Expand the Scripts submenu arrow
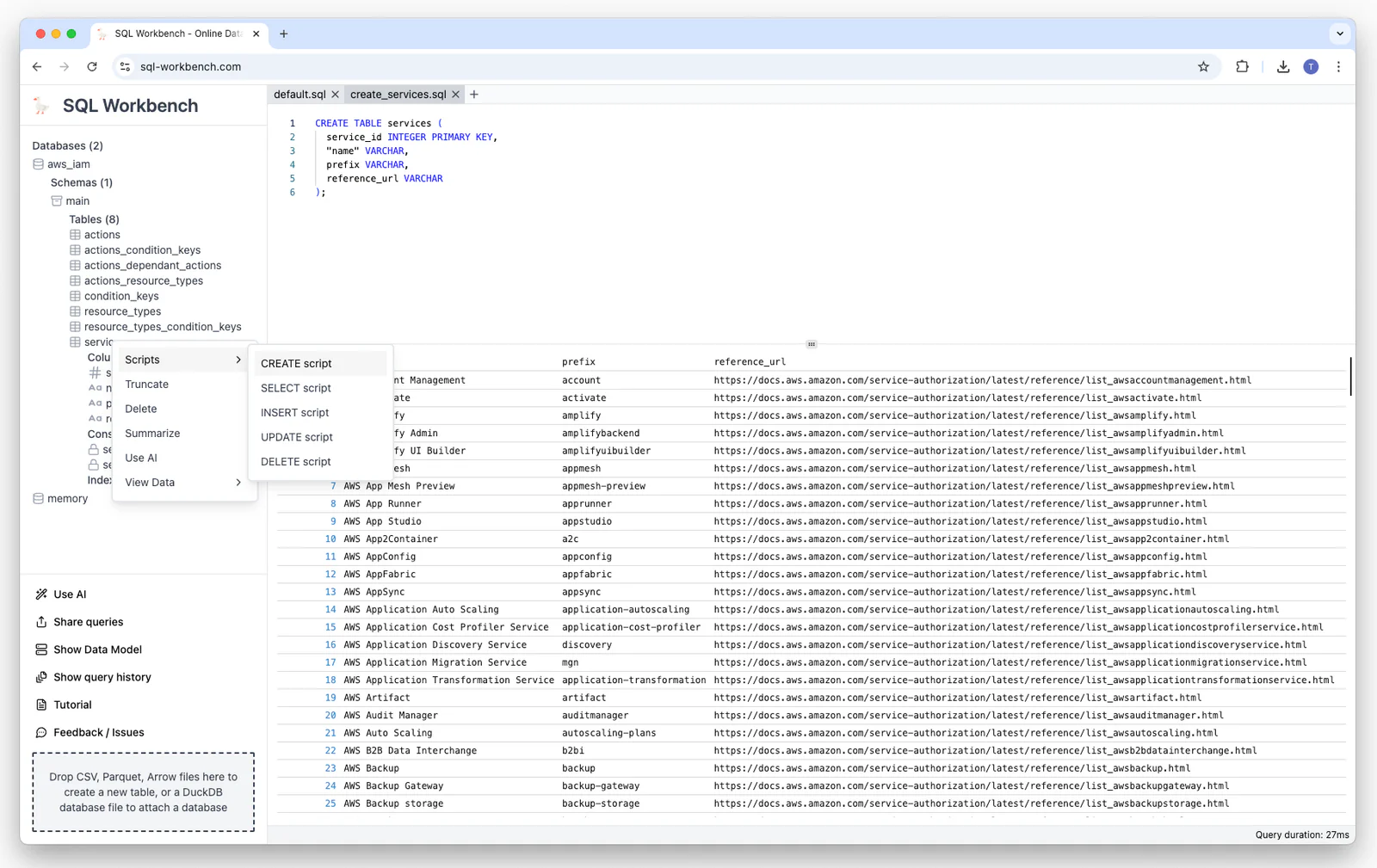Screen dimensions: 1377x868 click(238, 360)
